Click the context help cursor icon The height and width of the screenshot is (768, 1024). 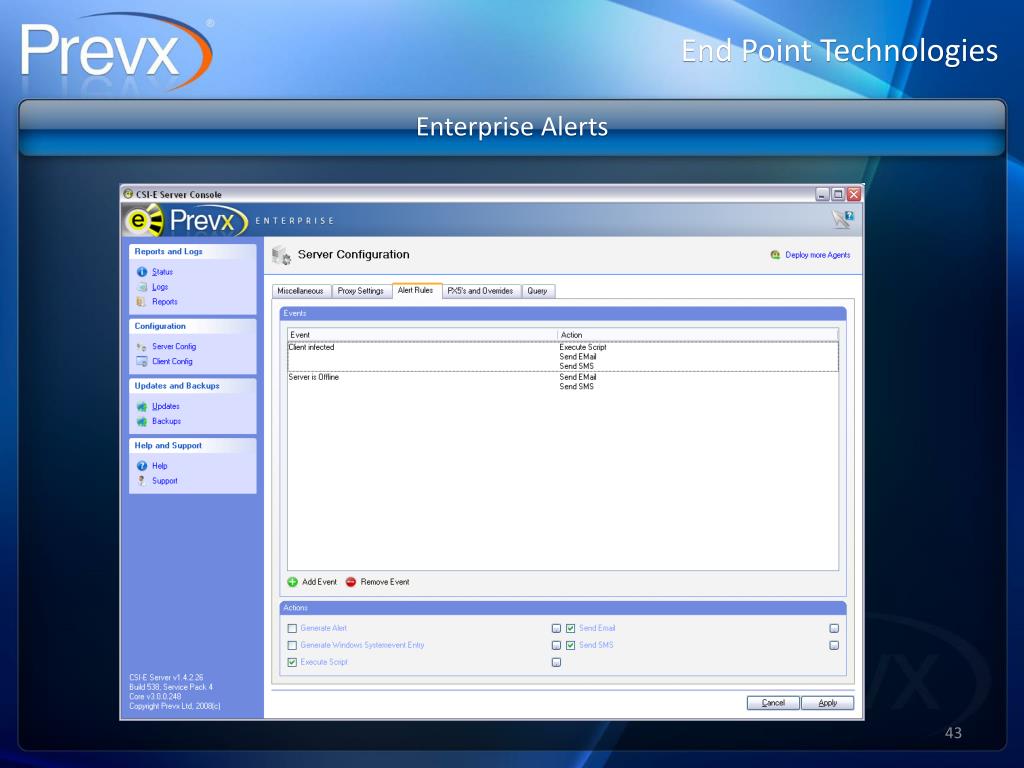842,219
